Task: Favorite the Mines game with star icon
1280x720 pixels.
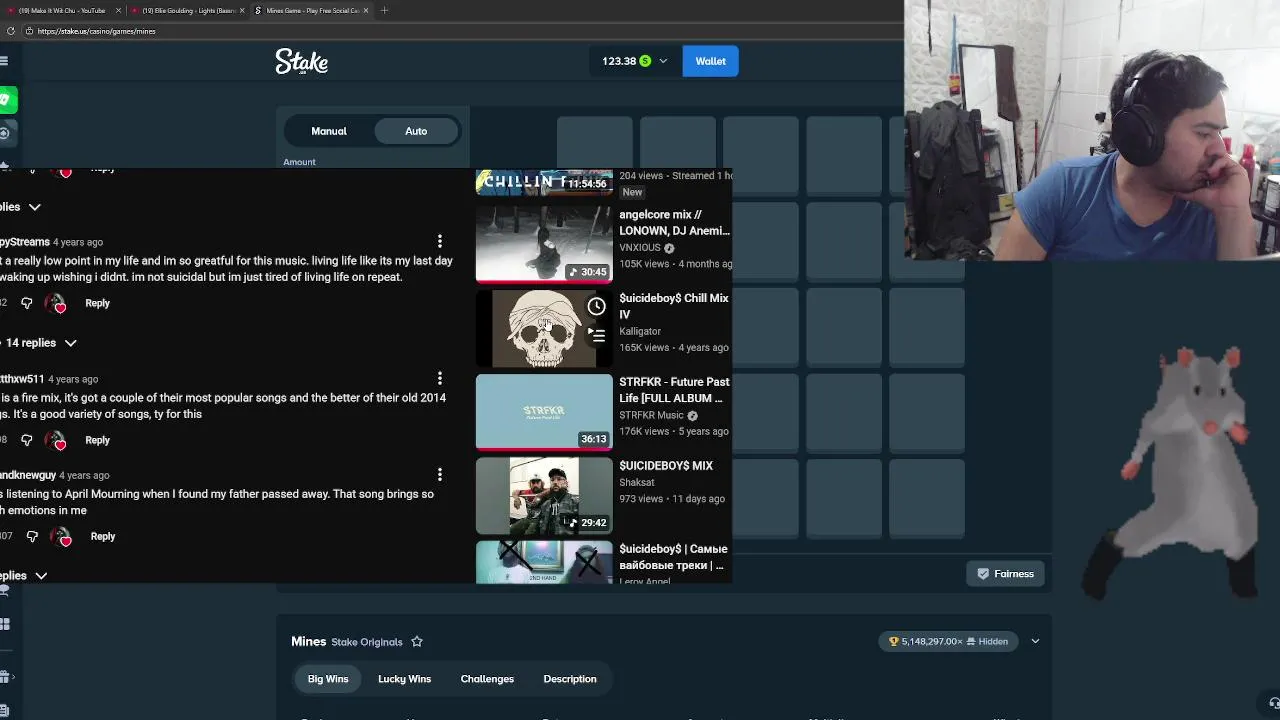Action: coord(417,642)
